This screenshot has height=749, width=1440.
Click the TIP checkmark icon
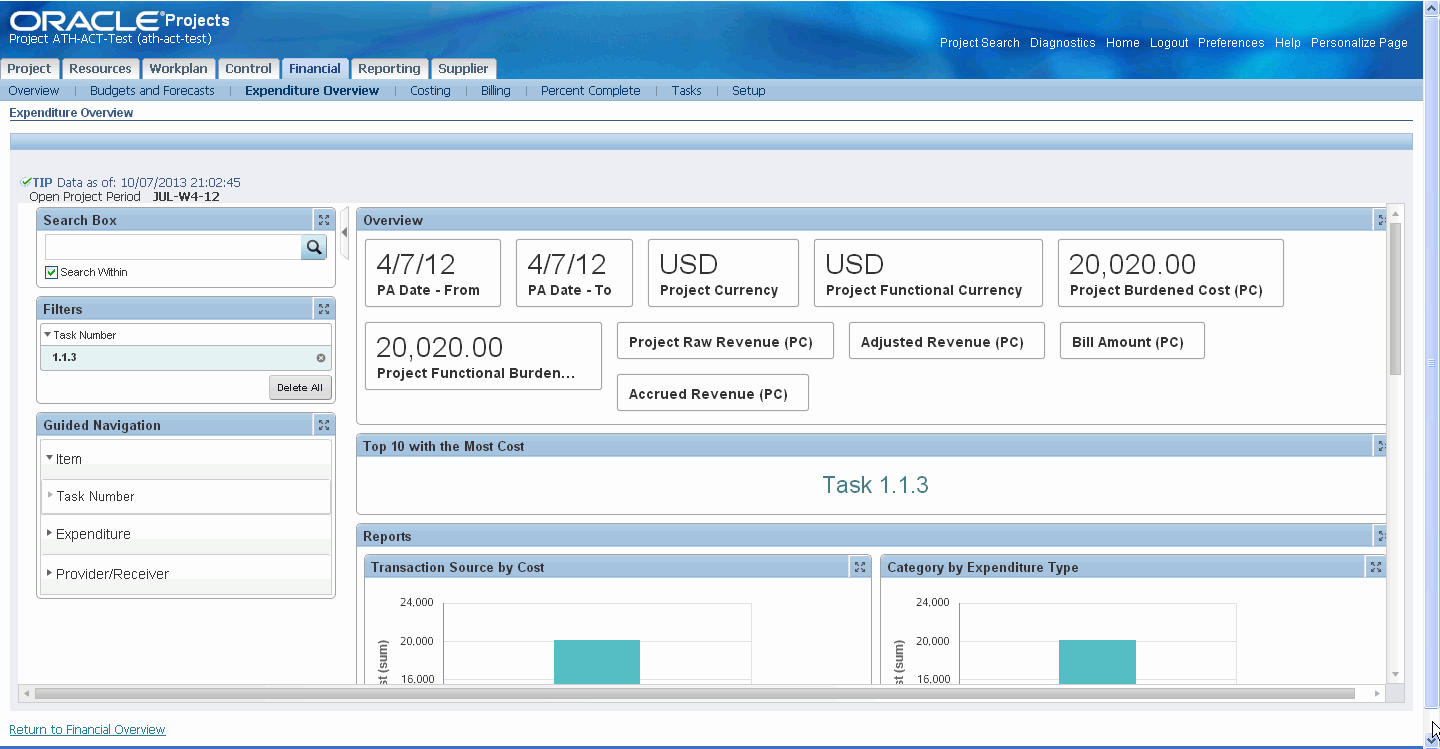tap(25, 182)
